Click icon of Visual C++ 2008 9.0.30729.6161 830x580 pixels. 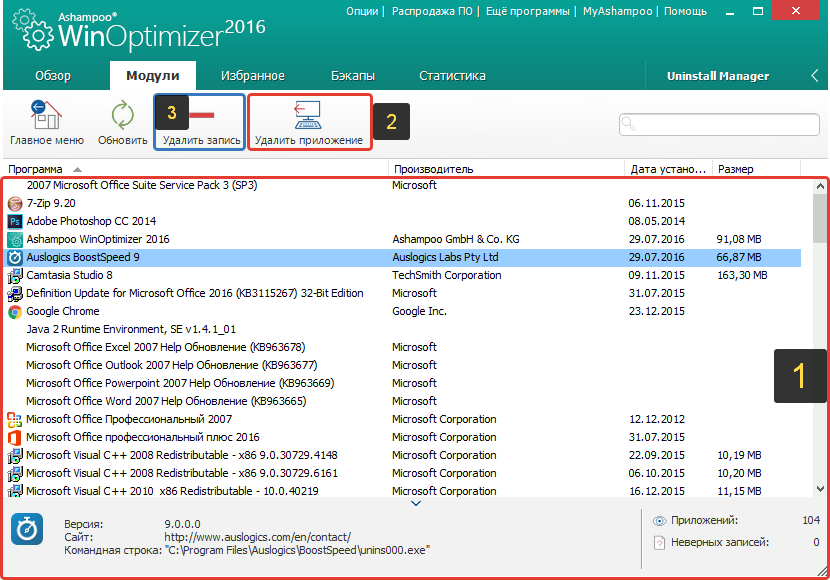coord(15,473)
